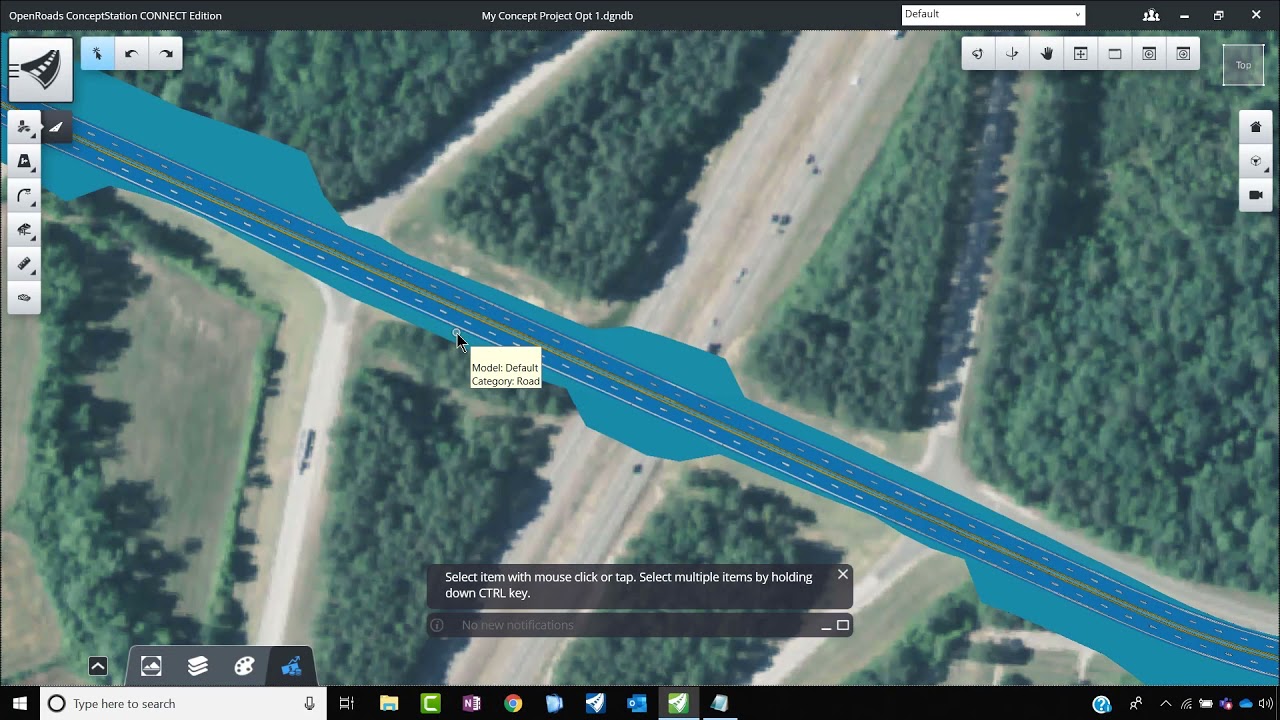Expand the bottom task panel with up chevron
The image size is (1280, 720).
(x=98, y=666)
